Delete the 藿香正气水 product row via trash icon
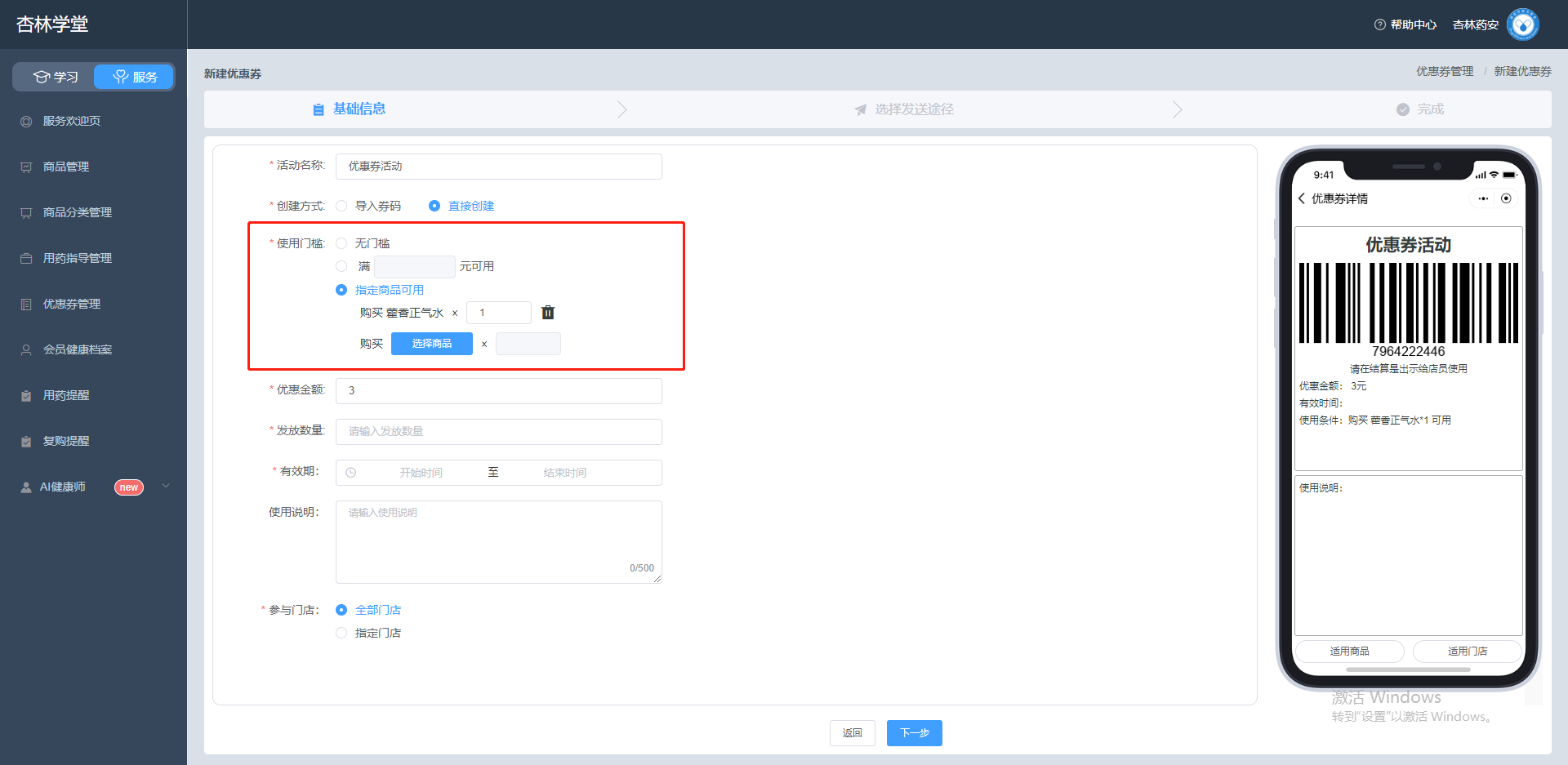Viewport: 1568px width, 765px height. click(548, 313)
